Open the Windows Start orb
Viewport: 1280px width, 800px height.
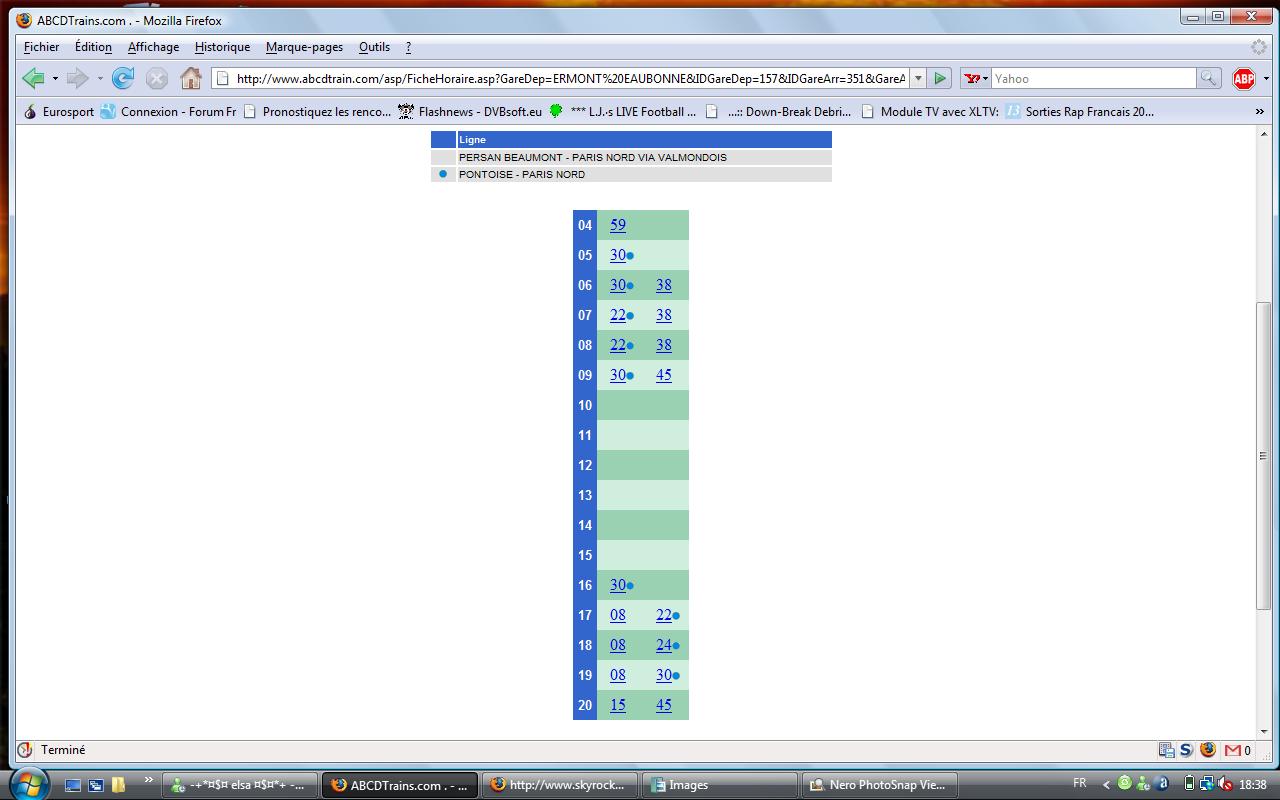pos(29,784)
